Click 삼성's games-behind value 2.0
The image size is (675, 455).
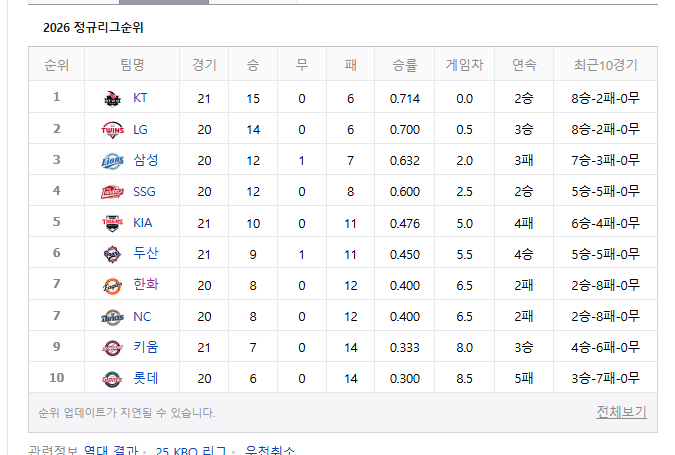[464, 161]
